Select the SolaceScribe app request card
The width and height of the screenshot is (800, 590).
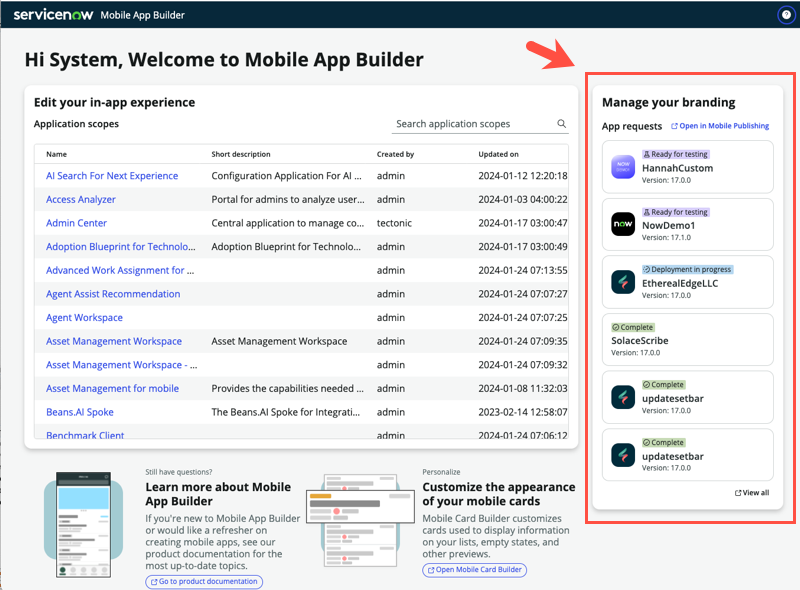click(688, 339)
